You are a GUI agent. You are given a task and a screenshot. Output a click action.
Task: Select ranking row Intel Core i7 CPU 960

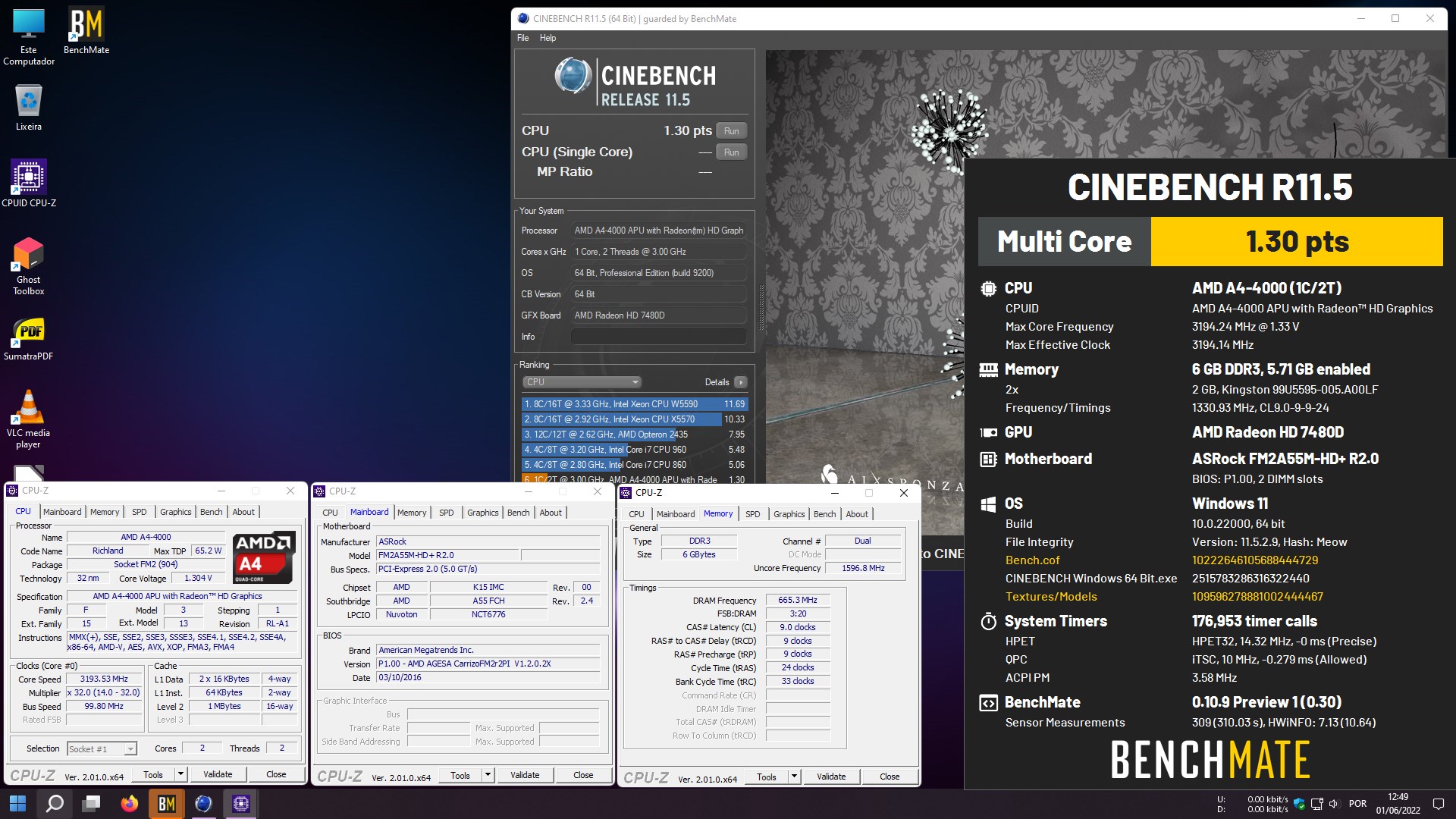point(634,450)
